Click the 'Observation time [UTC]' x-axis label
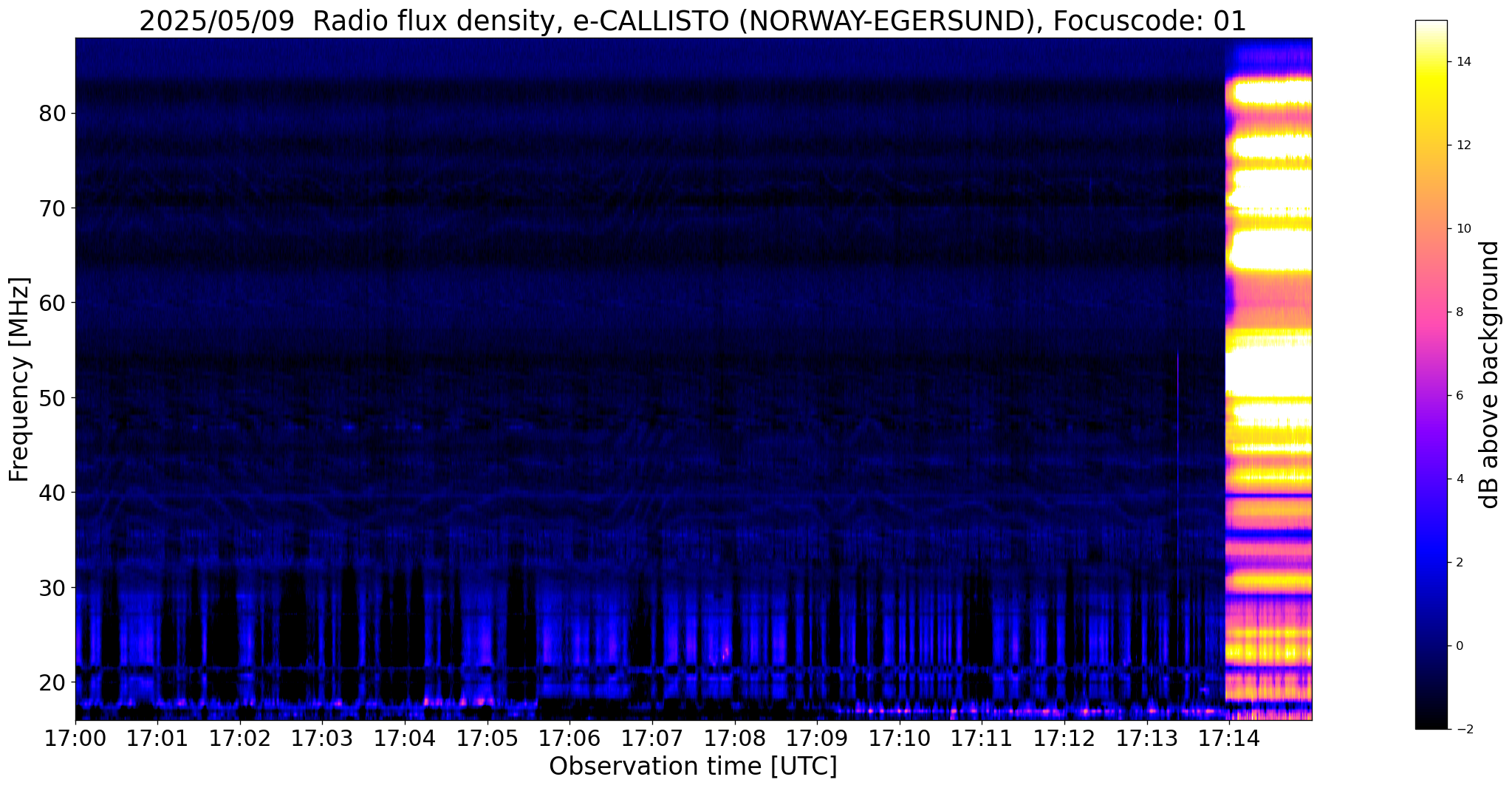Viewport: 1512px width, 788px height. (x=693, y=767)
